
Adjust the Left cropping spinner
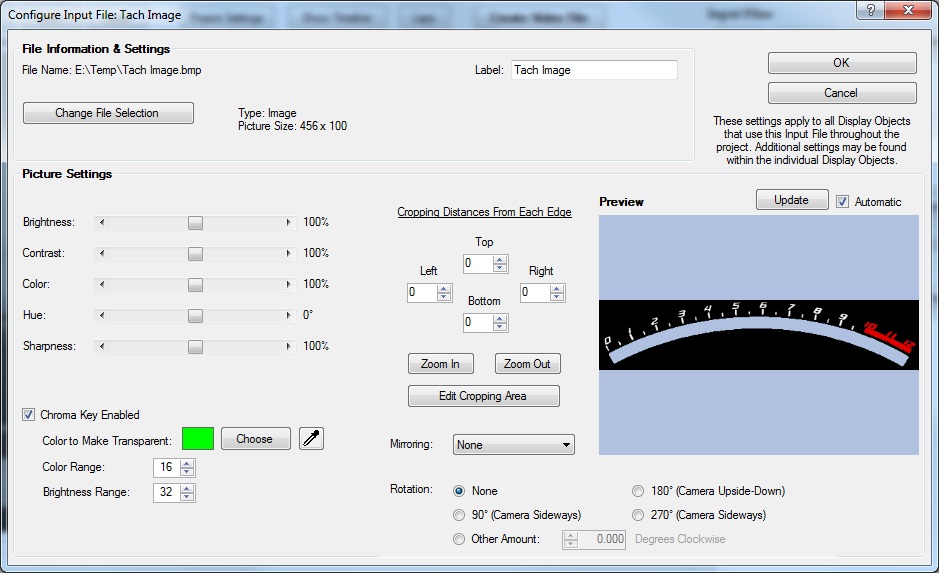coord(444,293)
